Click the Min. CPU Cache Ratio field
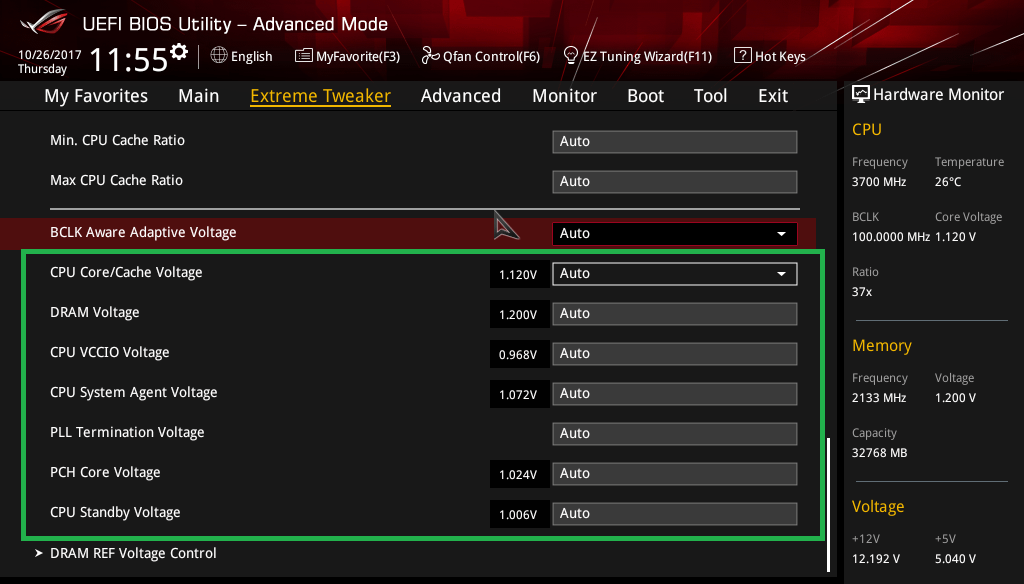Viewport: 1024px width, 584px height. point(675,142)
